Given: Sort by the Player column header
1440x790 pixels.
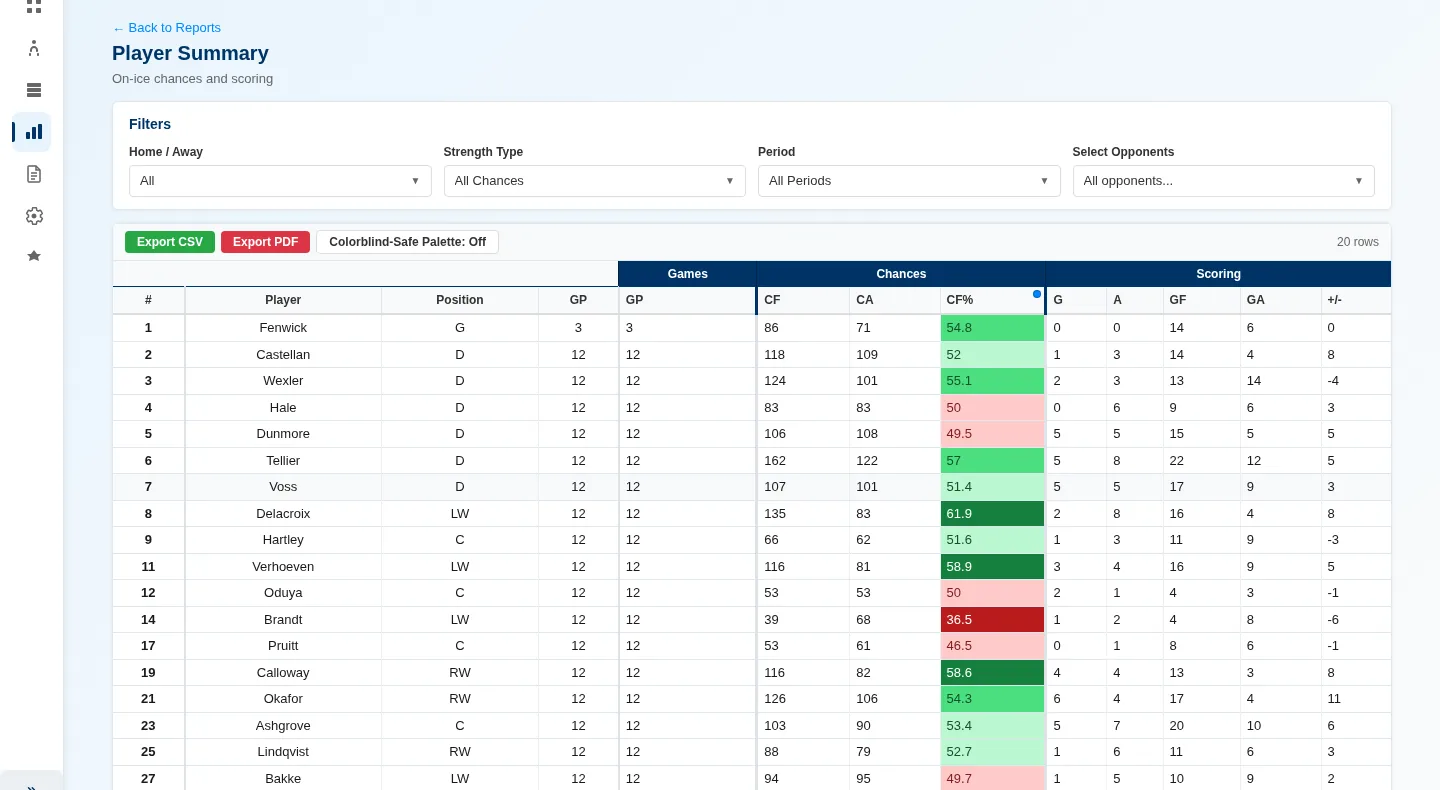Looking at the screenshot, I should [x=283, y=300].
